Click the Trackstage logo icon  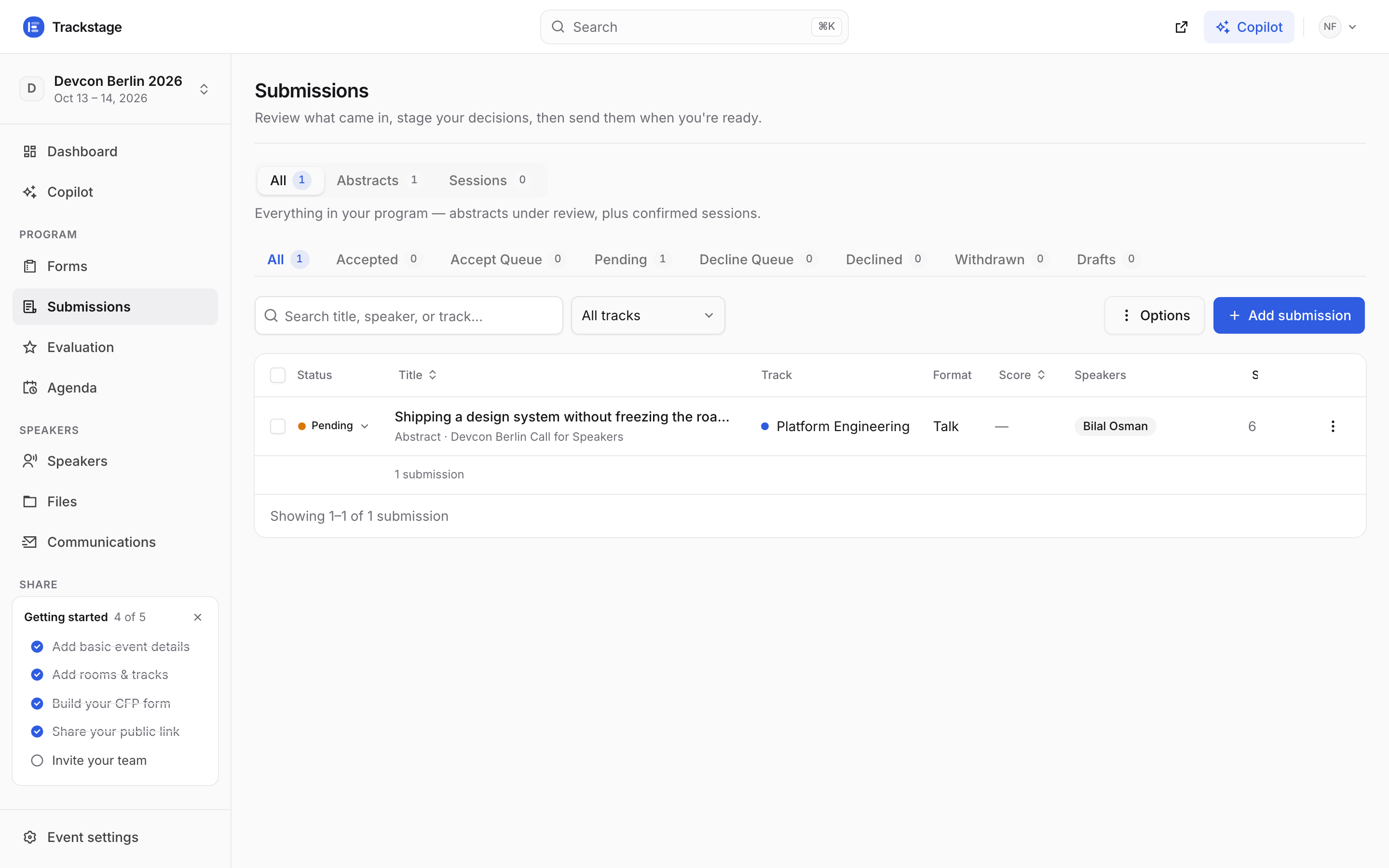click(x=33, y=27)
